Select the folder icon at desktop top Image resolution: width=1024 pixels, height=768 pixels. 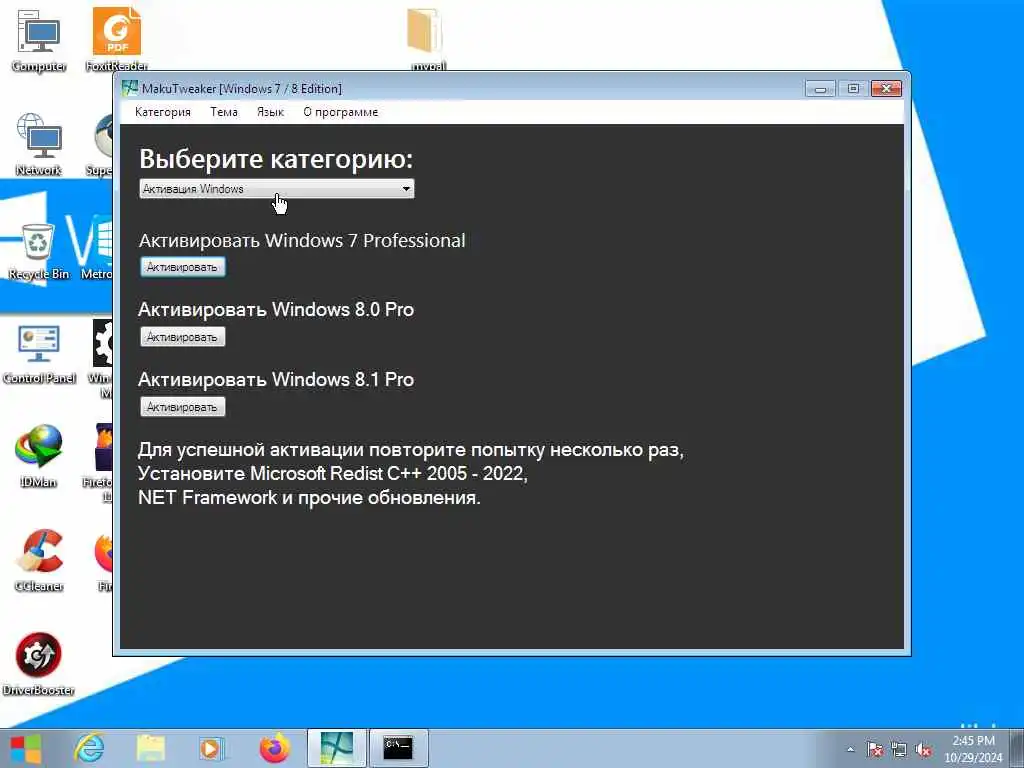(426, 38)
